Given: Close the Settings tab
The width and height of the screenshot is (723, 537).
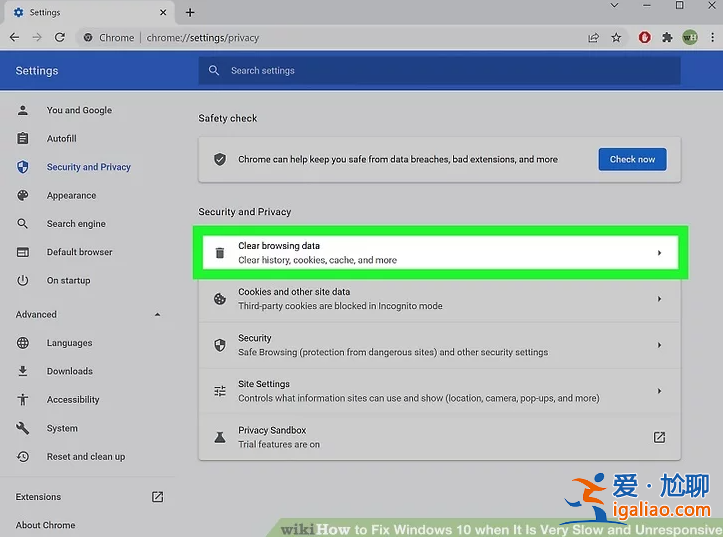Looking at the screenshot, I should [163, 12].
